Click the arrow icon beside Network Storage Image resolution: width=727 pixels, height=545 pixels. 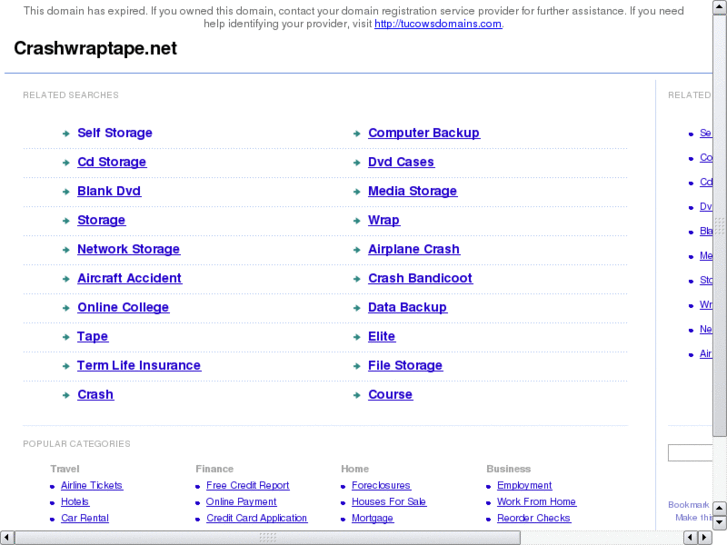point(66,250)
